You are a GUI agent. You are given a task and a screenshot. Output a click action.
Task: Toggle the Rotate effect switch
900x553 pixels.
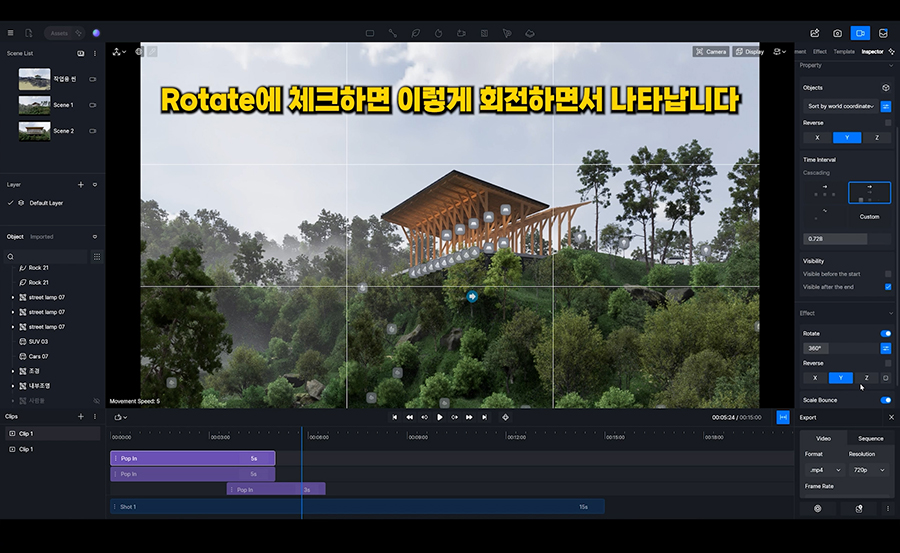click(x=886, y=334)
